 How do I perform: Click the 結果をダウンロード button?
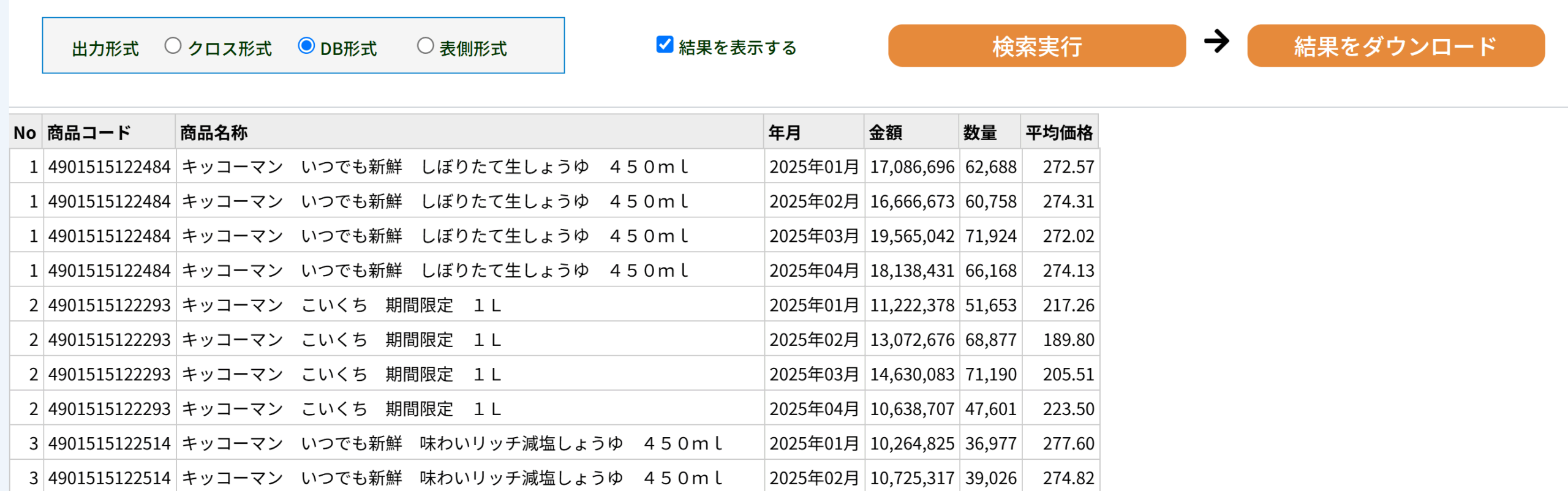[x=1396, y=46]
